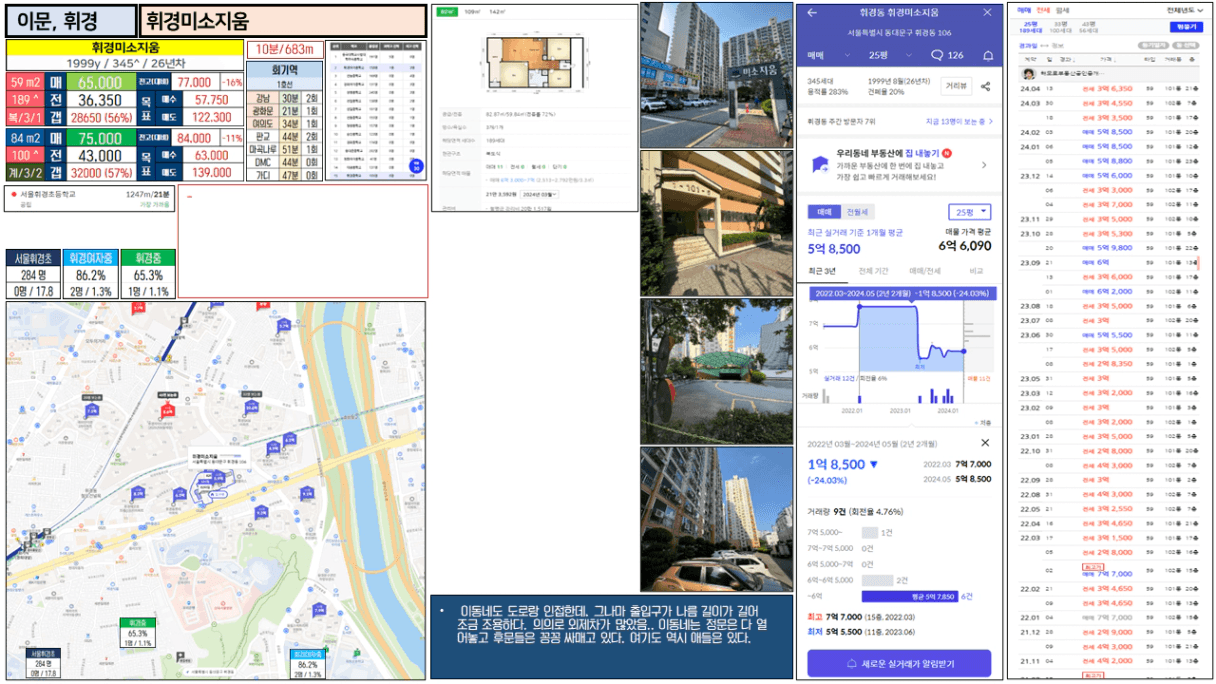This screenshot has height=684, width=1216.
Task: Click the agent avatar row above the transaction list
Action: [1108, 74]
